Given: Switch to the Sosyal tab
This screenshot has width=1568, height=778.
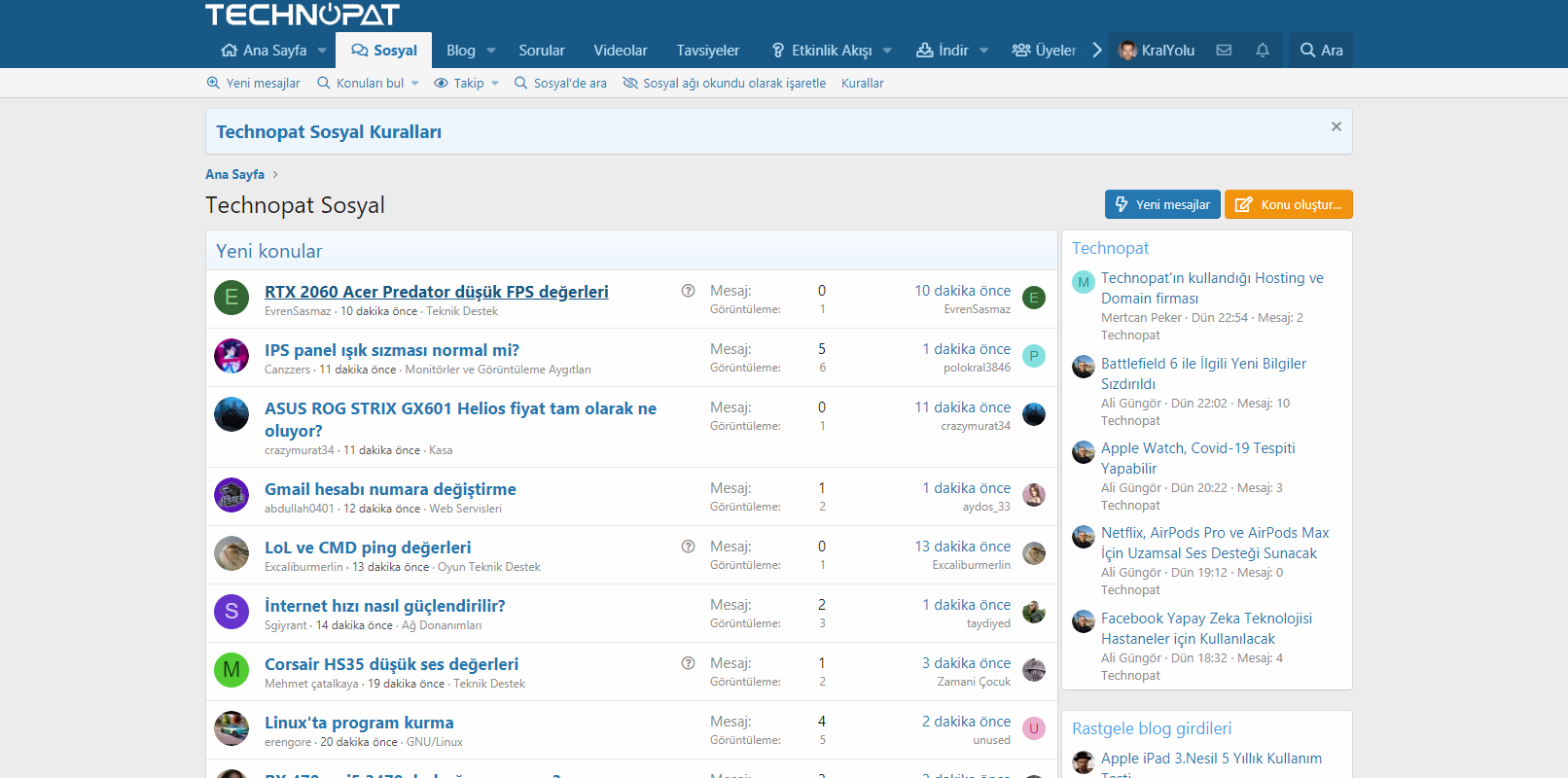Looking at the screenshot, I should (x=384, y=51).
